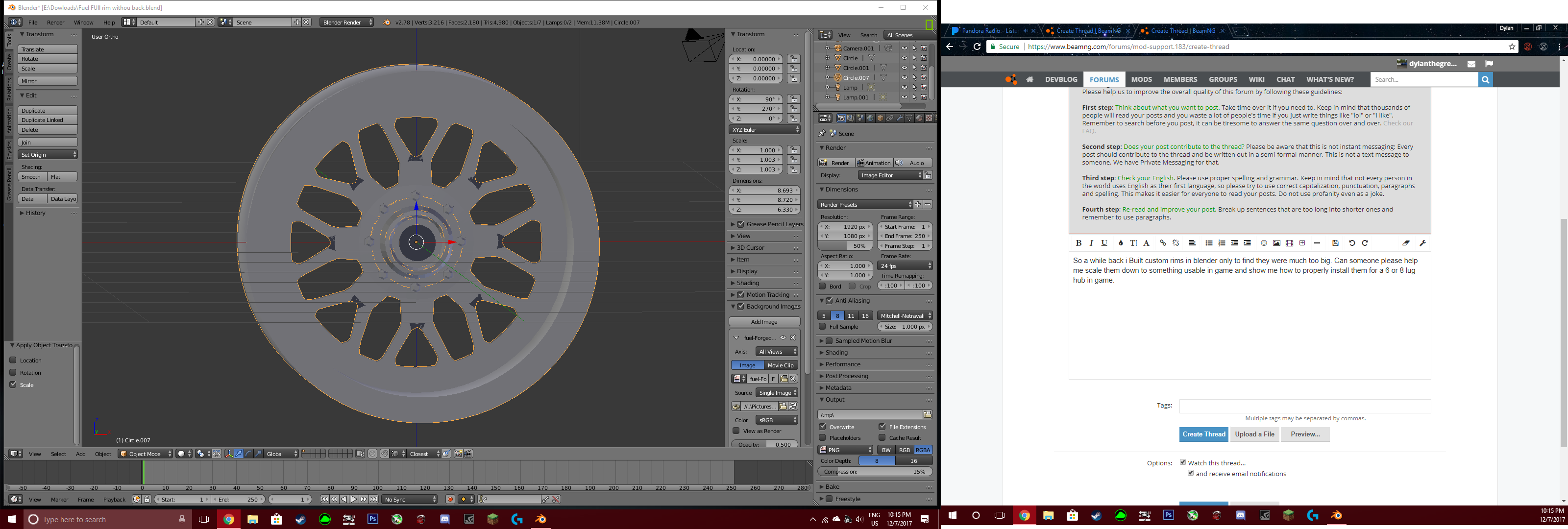The width and height of the screenshot is (1568, 529).
Task: Toggle 'Watch this thread' checkbox
Action: coord(1183,462)
